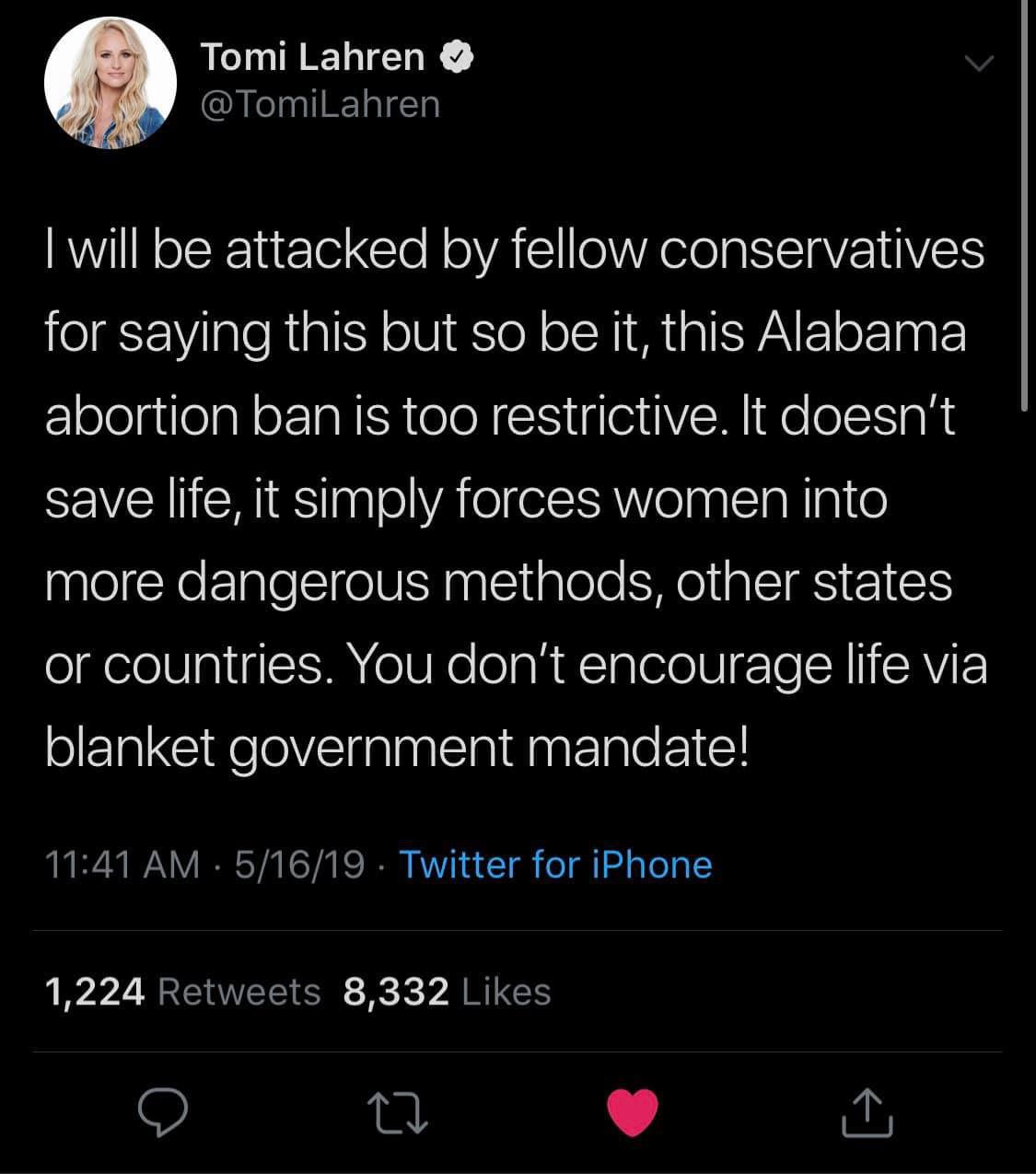
Task: Tap the @TomiLahren handle
Action: coord(320,104)
